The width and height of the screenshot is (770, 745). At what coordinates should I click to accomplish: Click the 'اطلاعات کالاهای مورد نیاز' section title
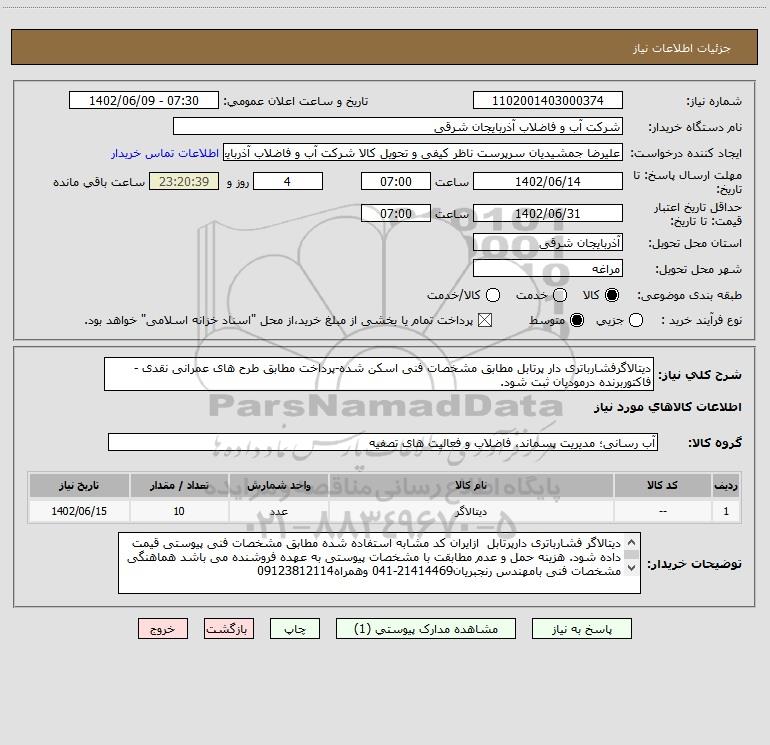pyautogui.click(x=668, y=407)
